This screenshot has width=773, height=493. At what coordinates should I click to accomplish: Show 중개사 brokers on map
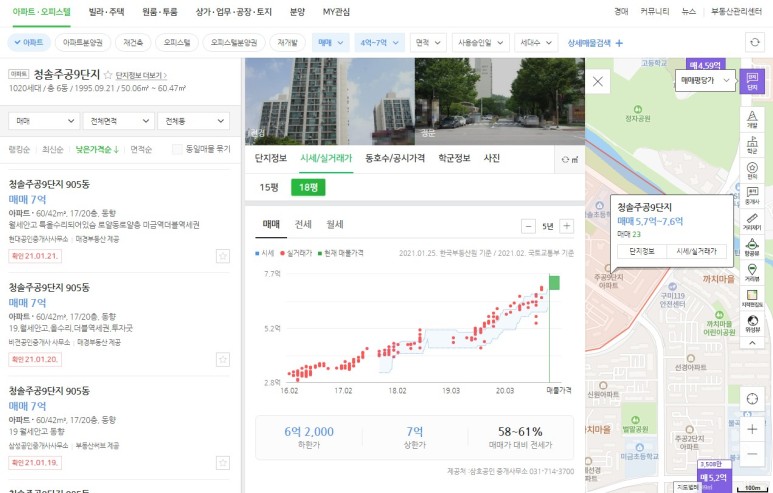[x=752, y=196]
